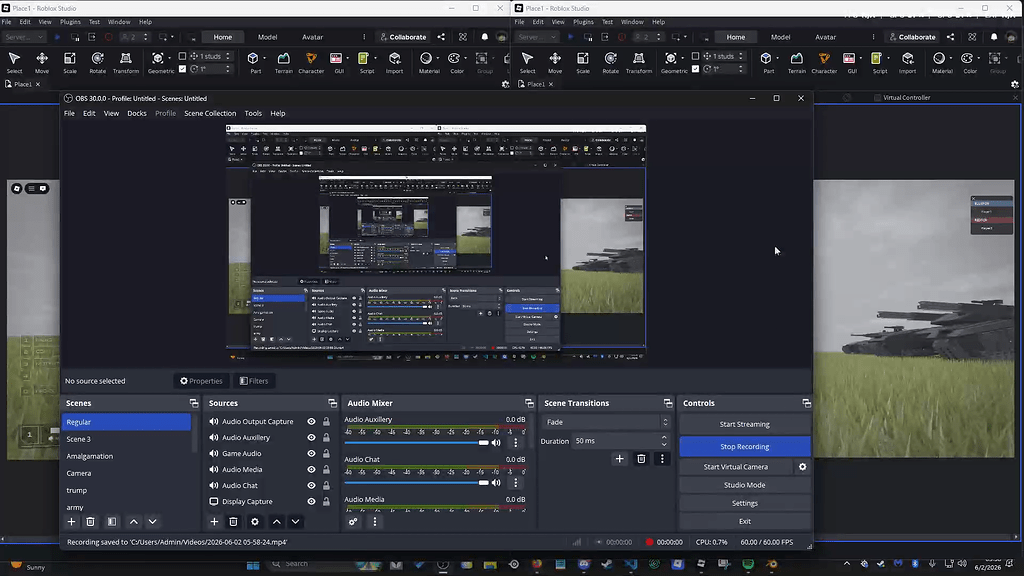The width and height of the screenshot is (1024, 576).
Task: Open OBS Settings from Controls
Action: point(744,504)
